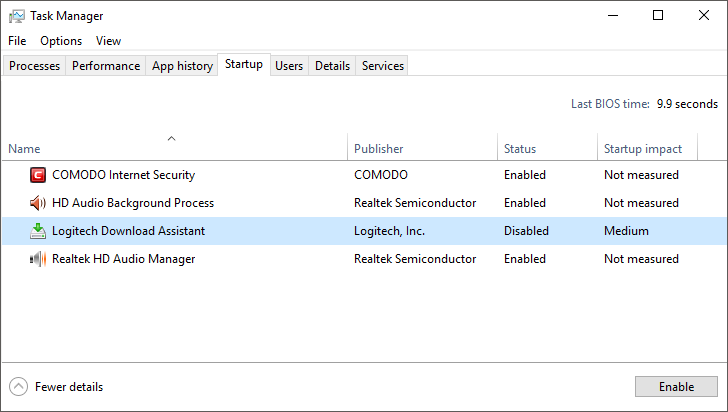Viewport: 728px width, 412px height.
Task: Minimize the Task Manager window
Action: point(613,15)
